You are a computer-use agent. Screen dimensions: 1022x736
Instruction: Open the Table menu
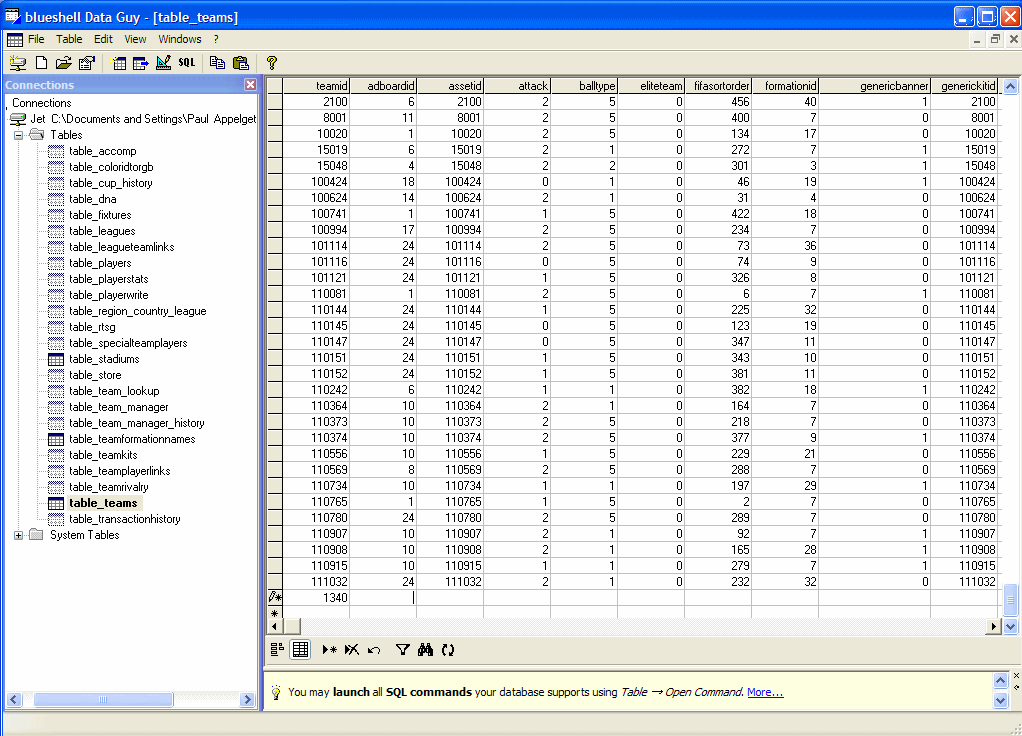point(69,39)
